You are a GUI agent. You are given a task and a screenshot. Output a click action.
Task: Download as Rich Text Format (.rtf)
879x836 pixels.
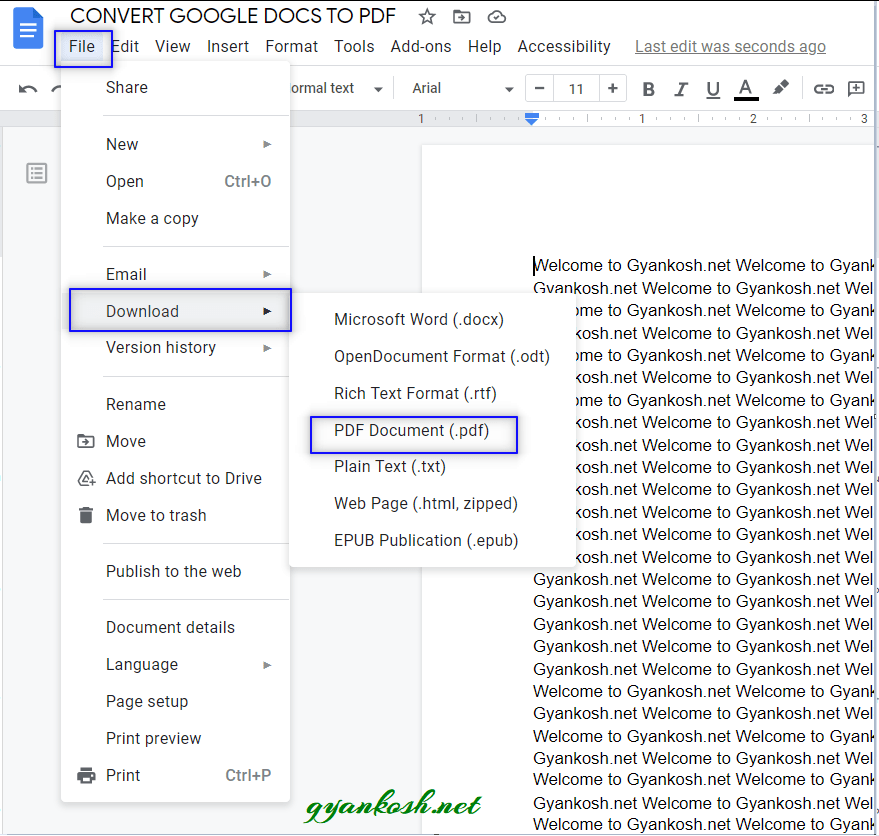(x=432, y=394)
